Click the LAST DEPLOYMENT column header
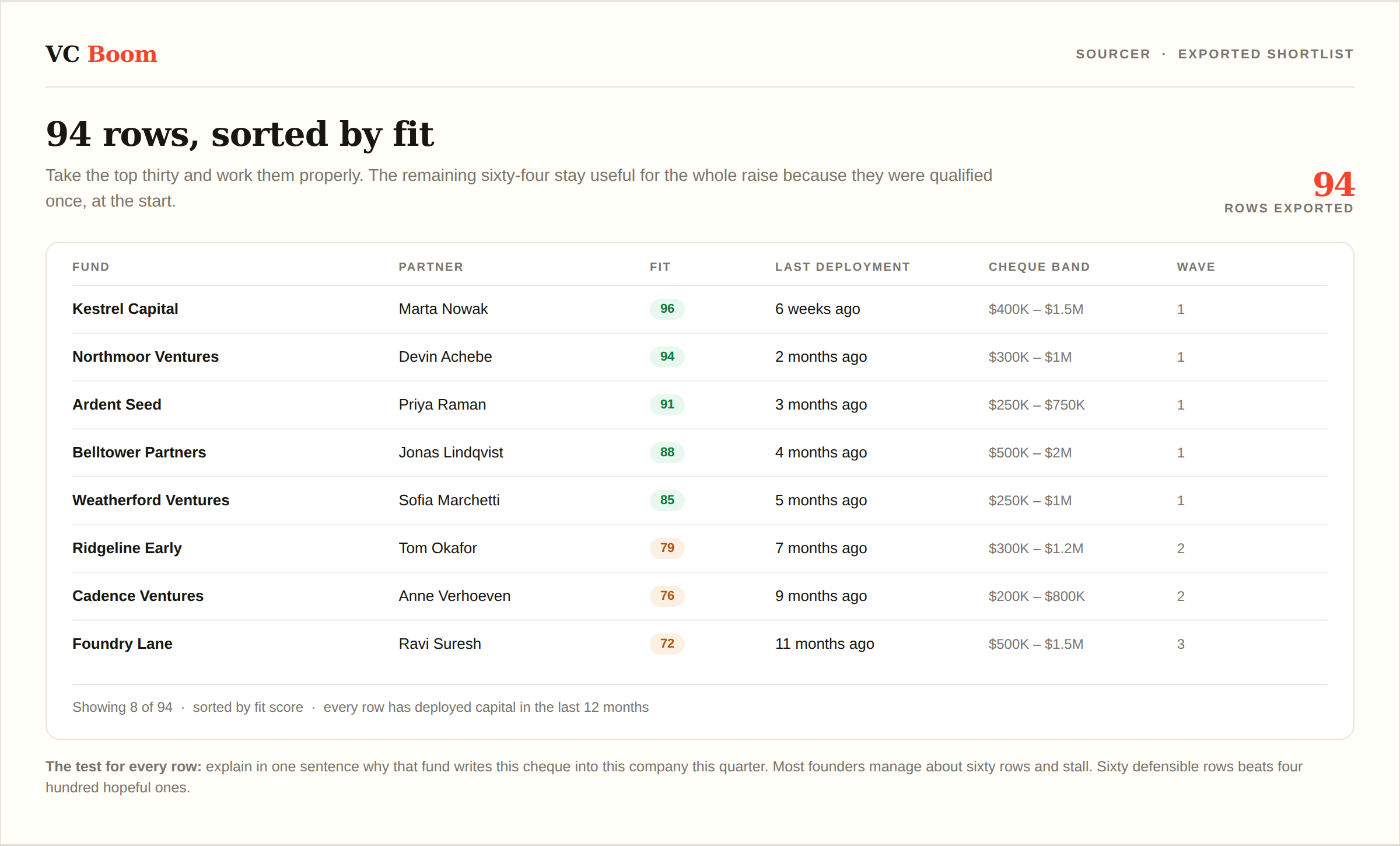 tap(842, 267)
